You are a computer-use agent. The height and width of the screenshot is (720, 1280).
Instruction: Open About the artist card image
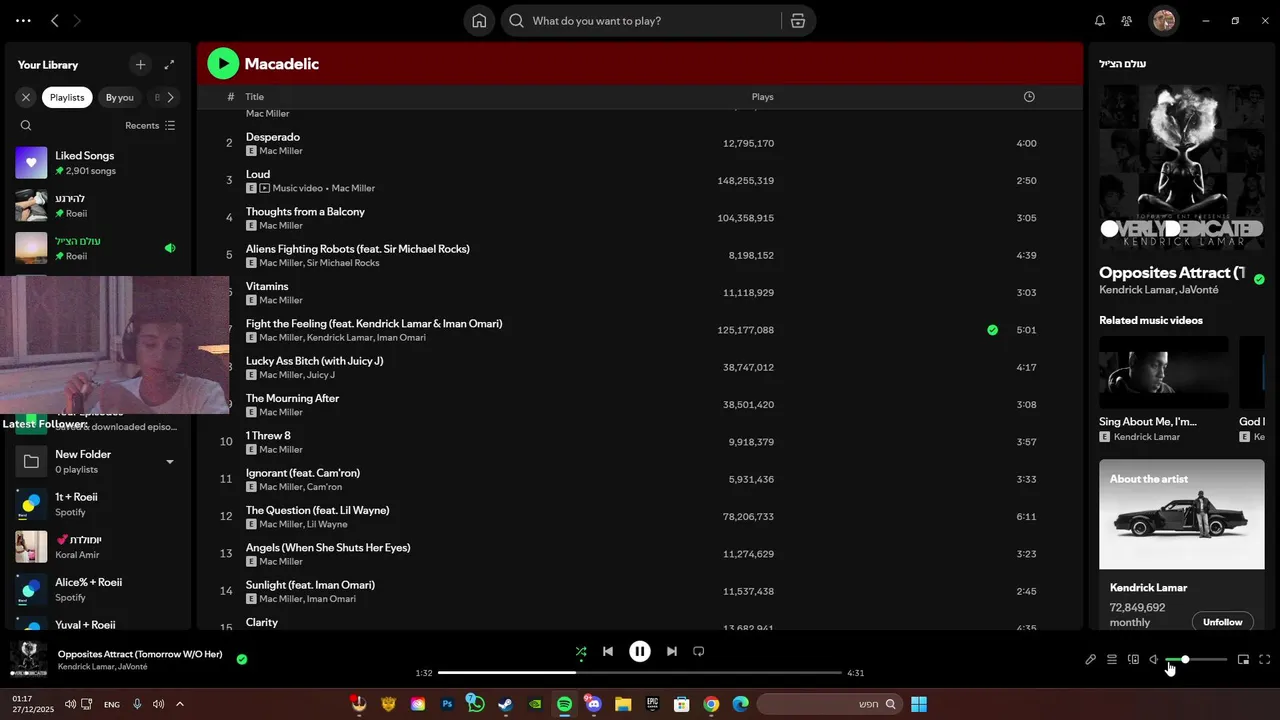click(1181, 514)
